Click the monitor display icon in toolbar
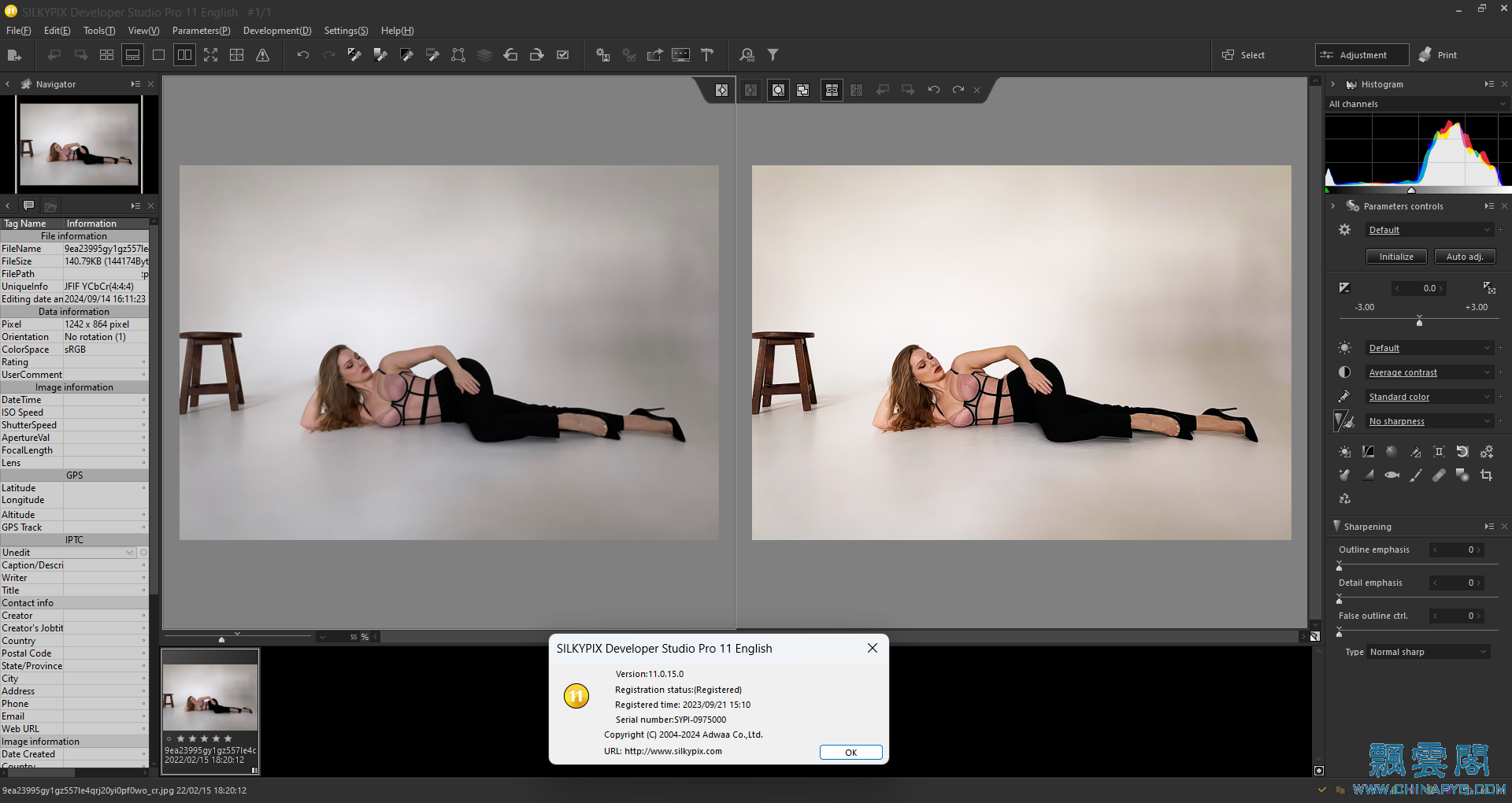The image size is (1512, 803). click(680, 55)
